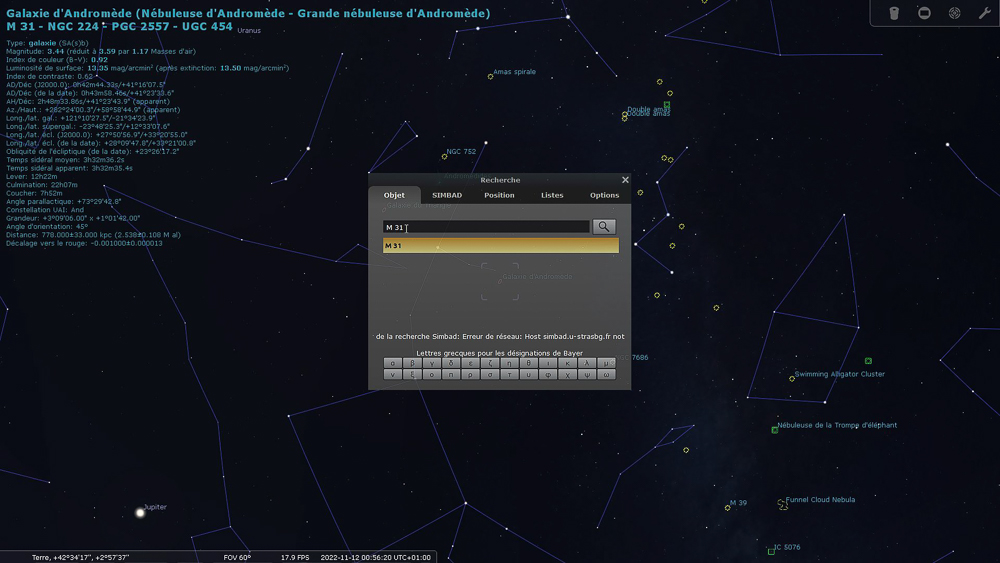The height and width of the screenshot is (563, 1000).
Task: Click date 2022-11-12 00:56:20 UTC+01:00
Action: coord(376,557)
